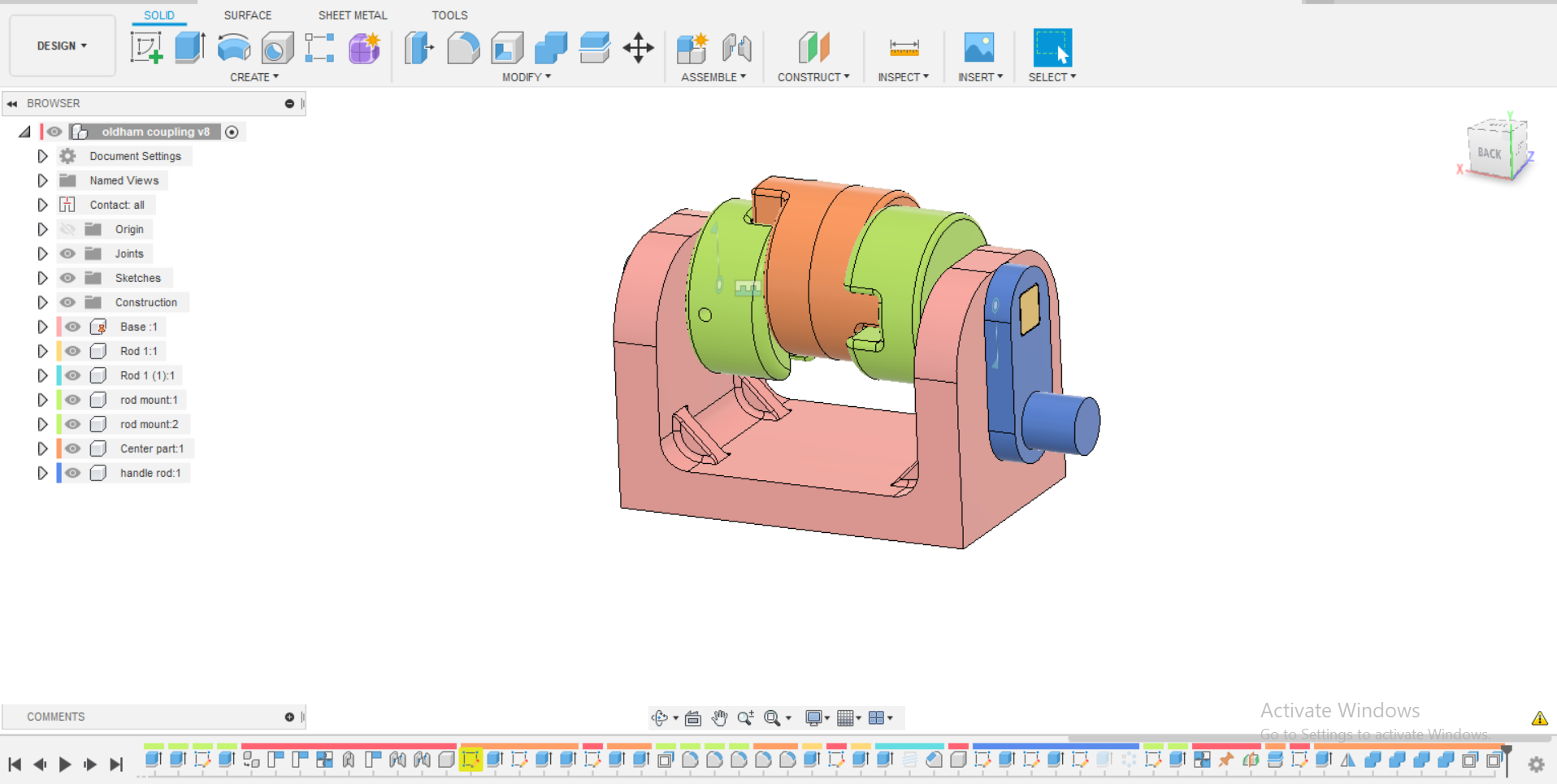Show the Origin folder
Viewport: 1557px width, 784px height.
[x=67, y=229]
